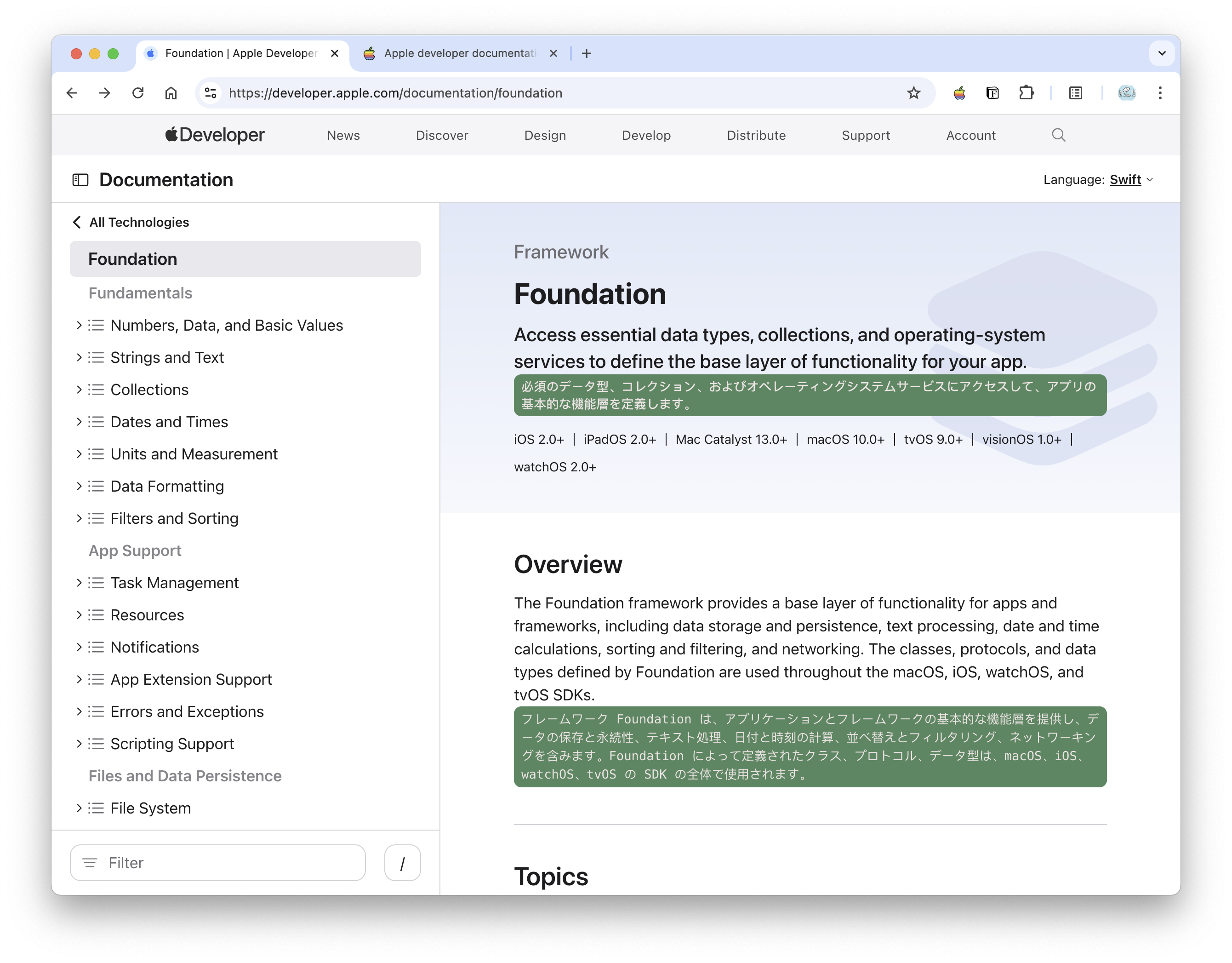Viewport: 1232px width, 963px height.
Task: Expand the Collections chevron
Action: tap(79, 390)
